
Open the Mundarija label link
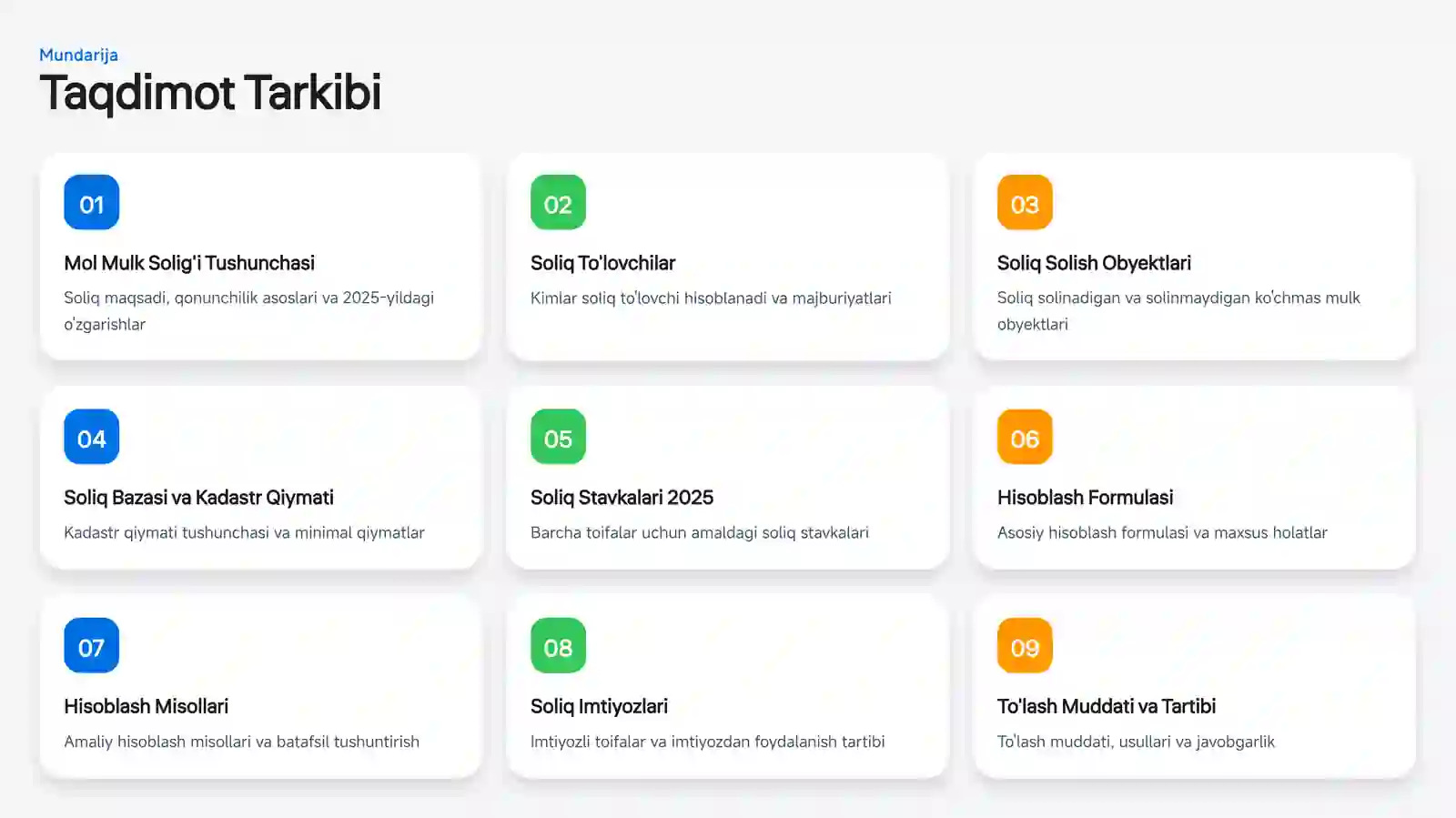(x=78, y=55)
